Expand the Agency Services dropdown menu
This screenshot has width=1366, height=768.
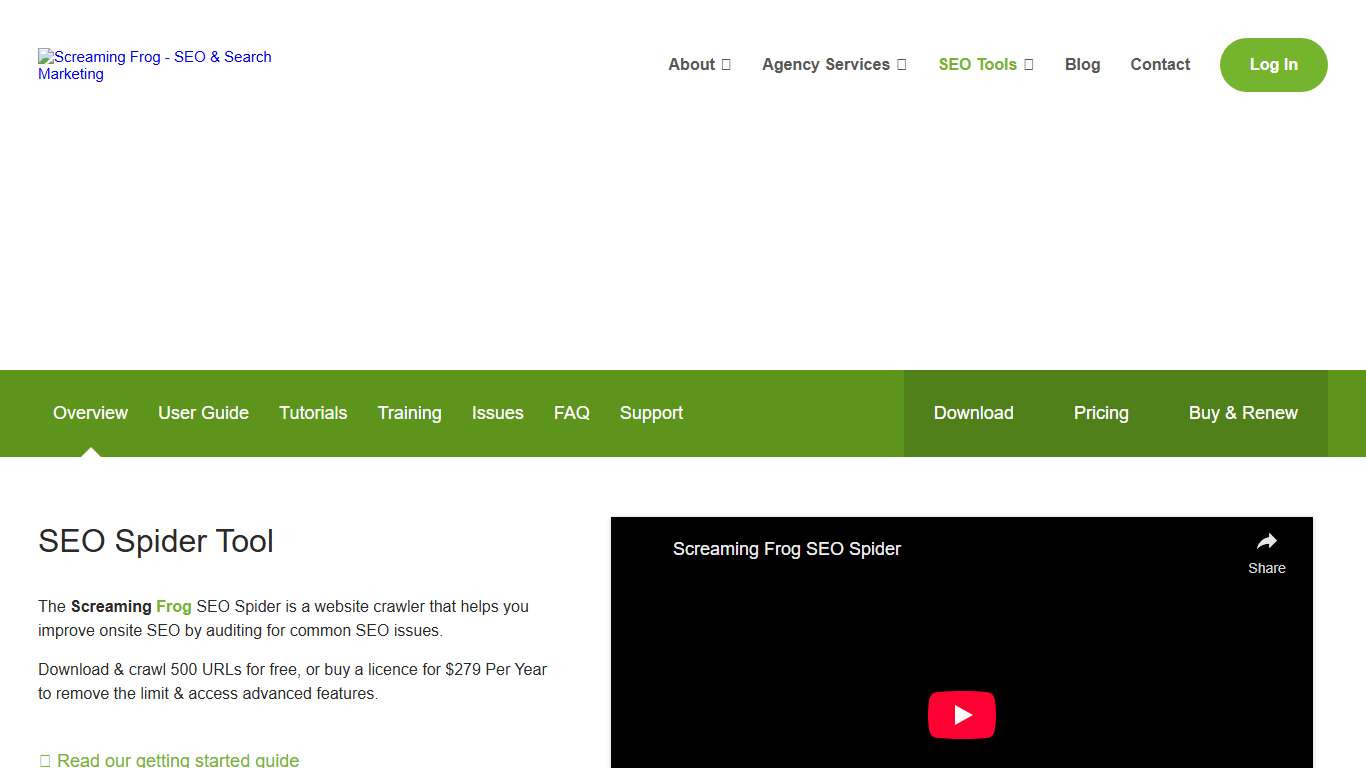coord(826,64)
